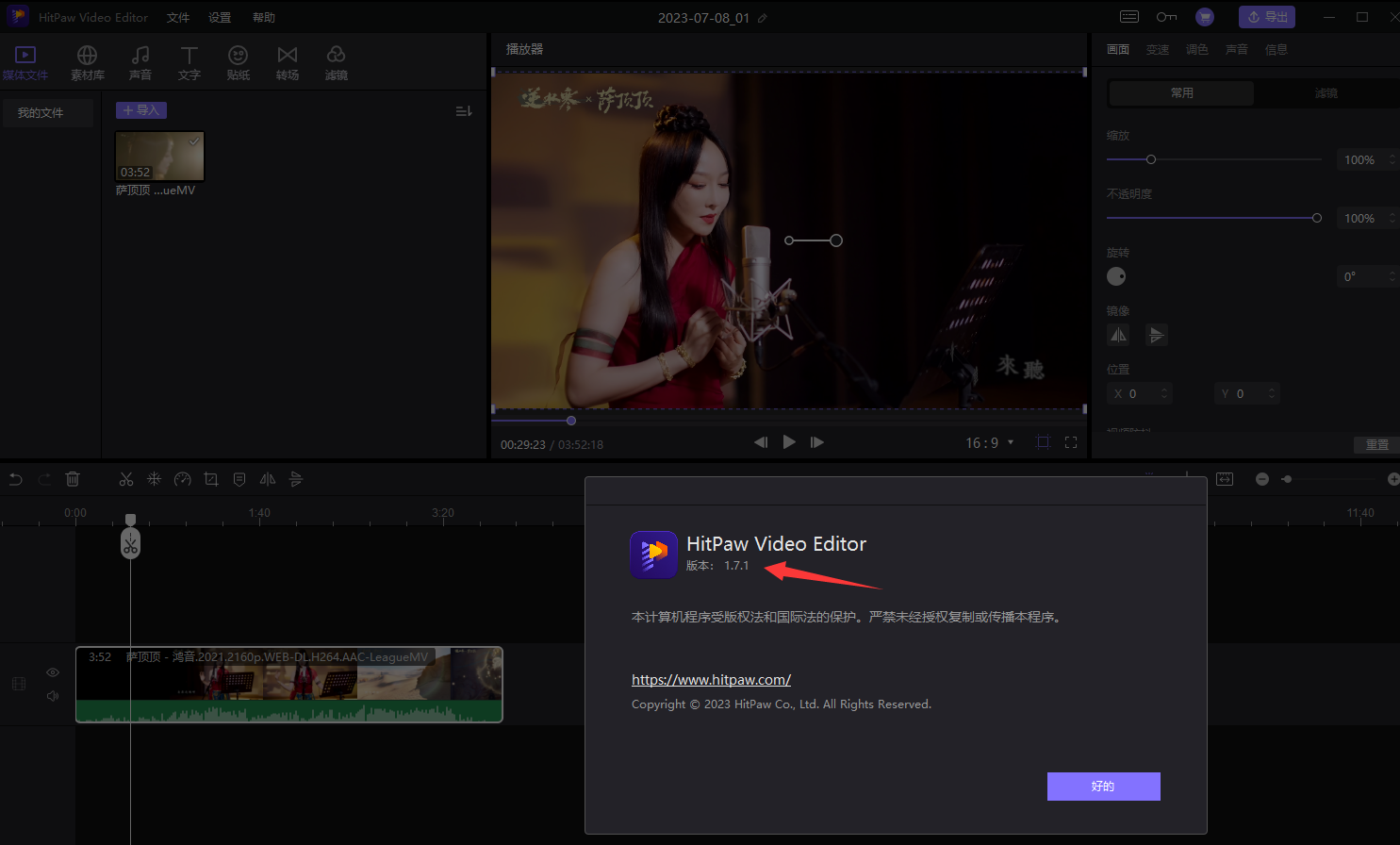The image size is (1400, 845).
Task: Switch to the 声音 tab in properties panel
Action: 1237,49
